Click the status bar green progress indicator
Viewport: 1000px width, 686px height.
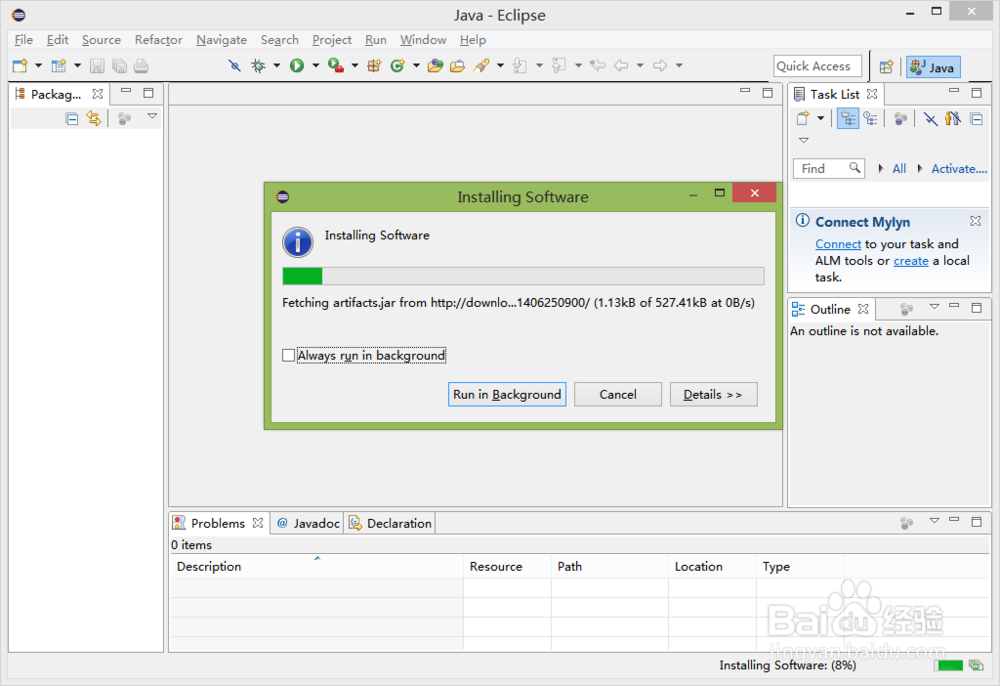click(x=948, y=666)
